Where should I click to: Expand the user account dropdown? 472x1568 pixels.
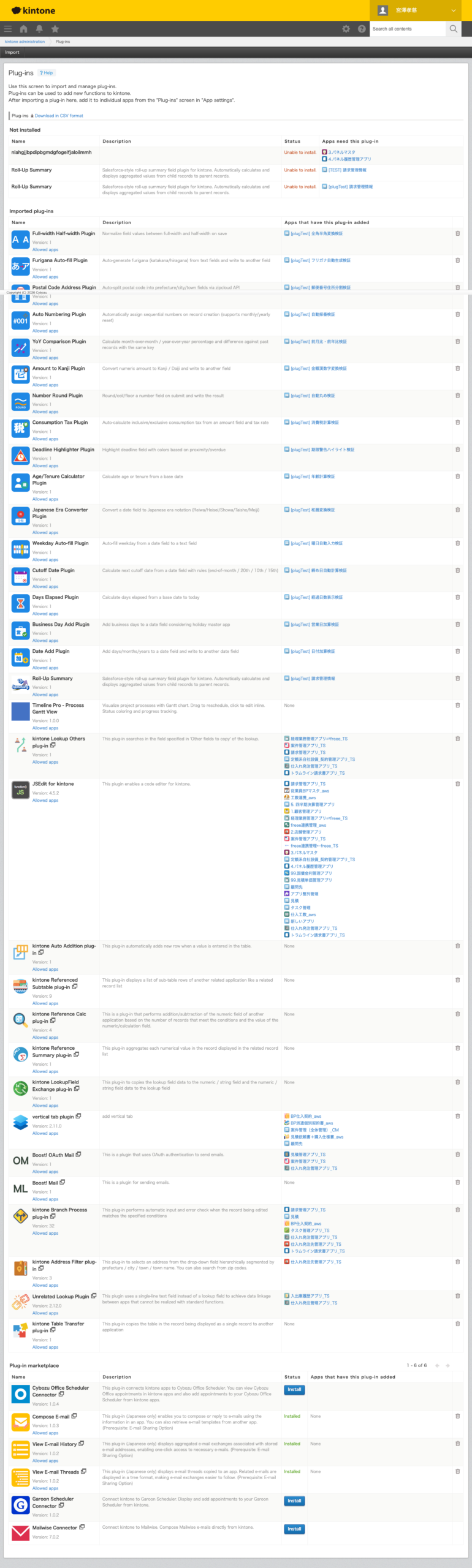(454, 10)
